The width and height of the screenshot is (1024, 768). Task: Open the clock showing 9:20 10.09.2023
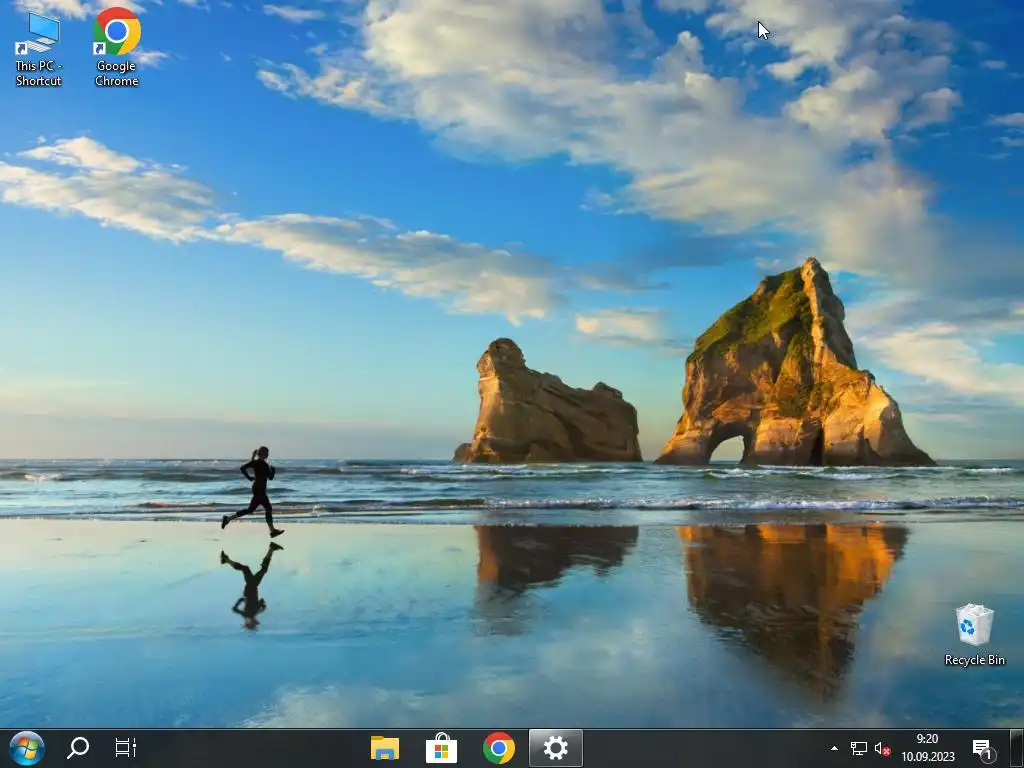927,748
